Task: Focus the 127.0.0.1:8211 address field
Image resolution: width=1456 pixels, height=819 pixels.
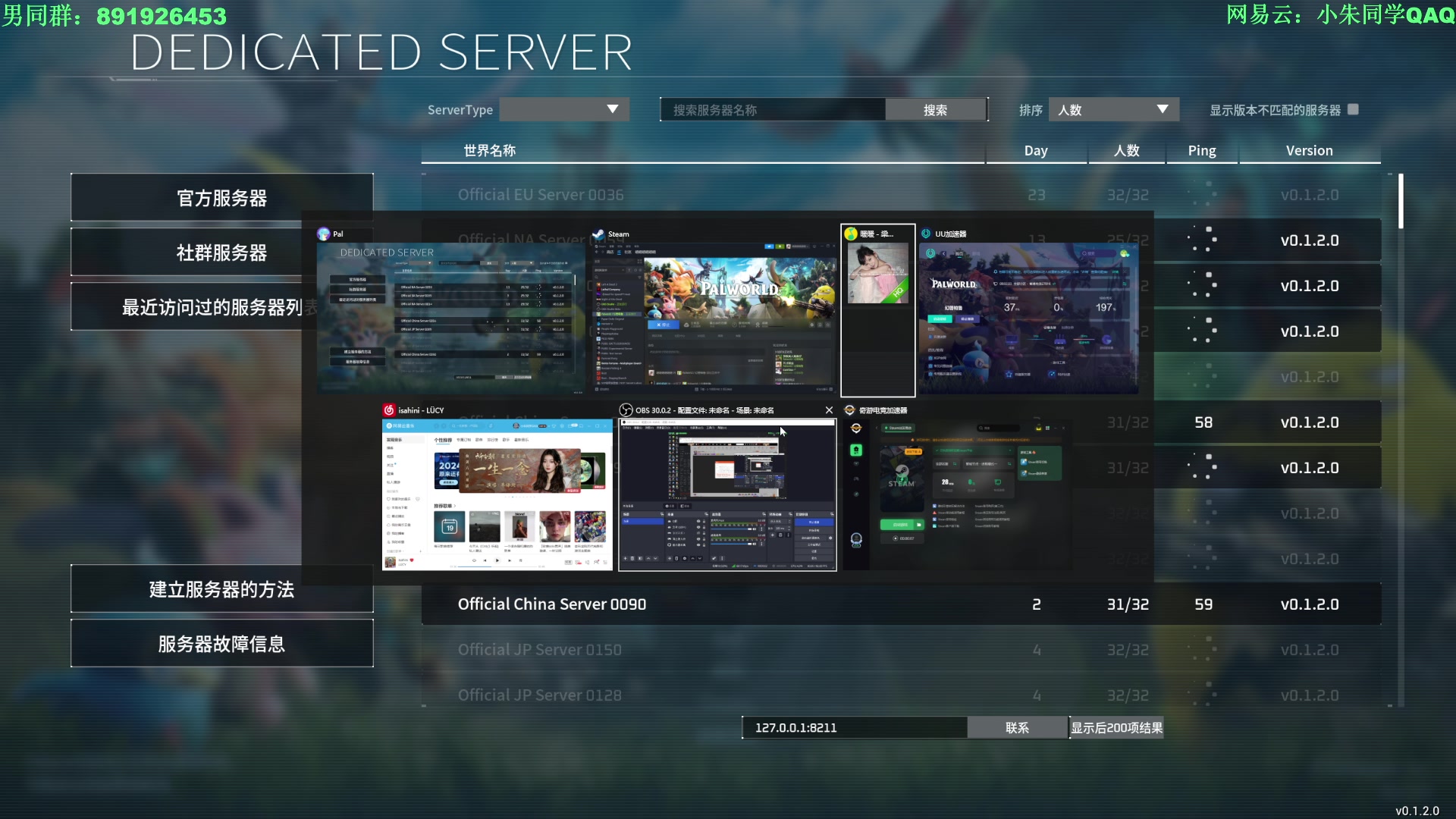Action: pyautogui.click(x=855, y=728)
